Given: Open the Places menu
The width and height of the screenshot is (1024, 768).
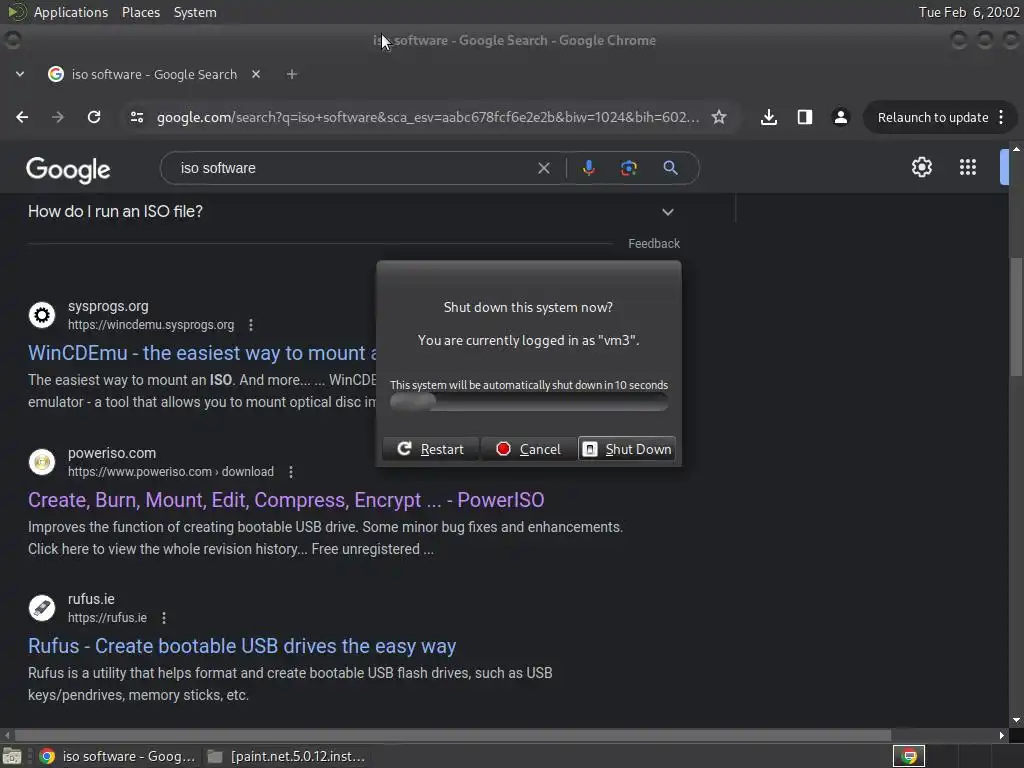Looking at the screenshot, I should click(140, 12).
